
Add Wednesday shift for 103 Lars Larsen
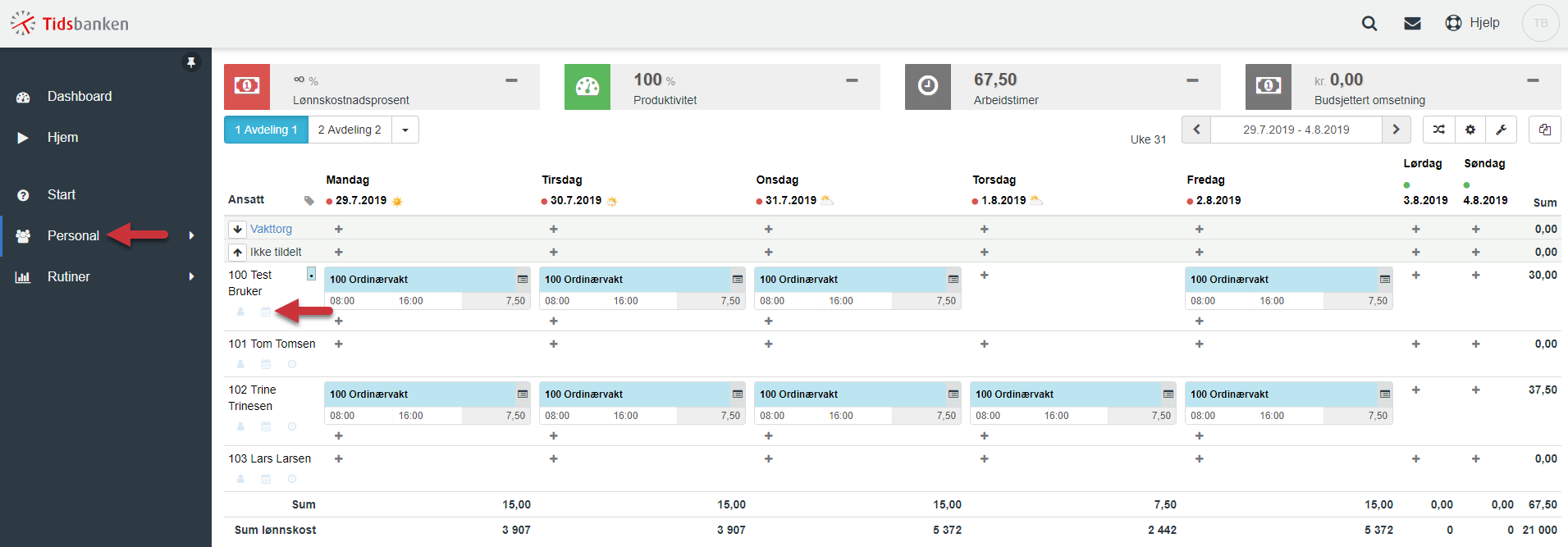click(x=769, y=458)
